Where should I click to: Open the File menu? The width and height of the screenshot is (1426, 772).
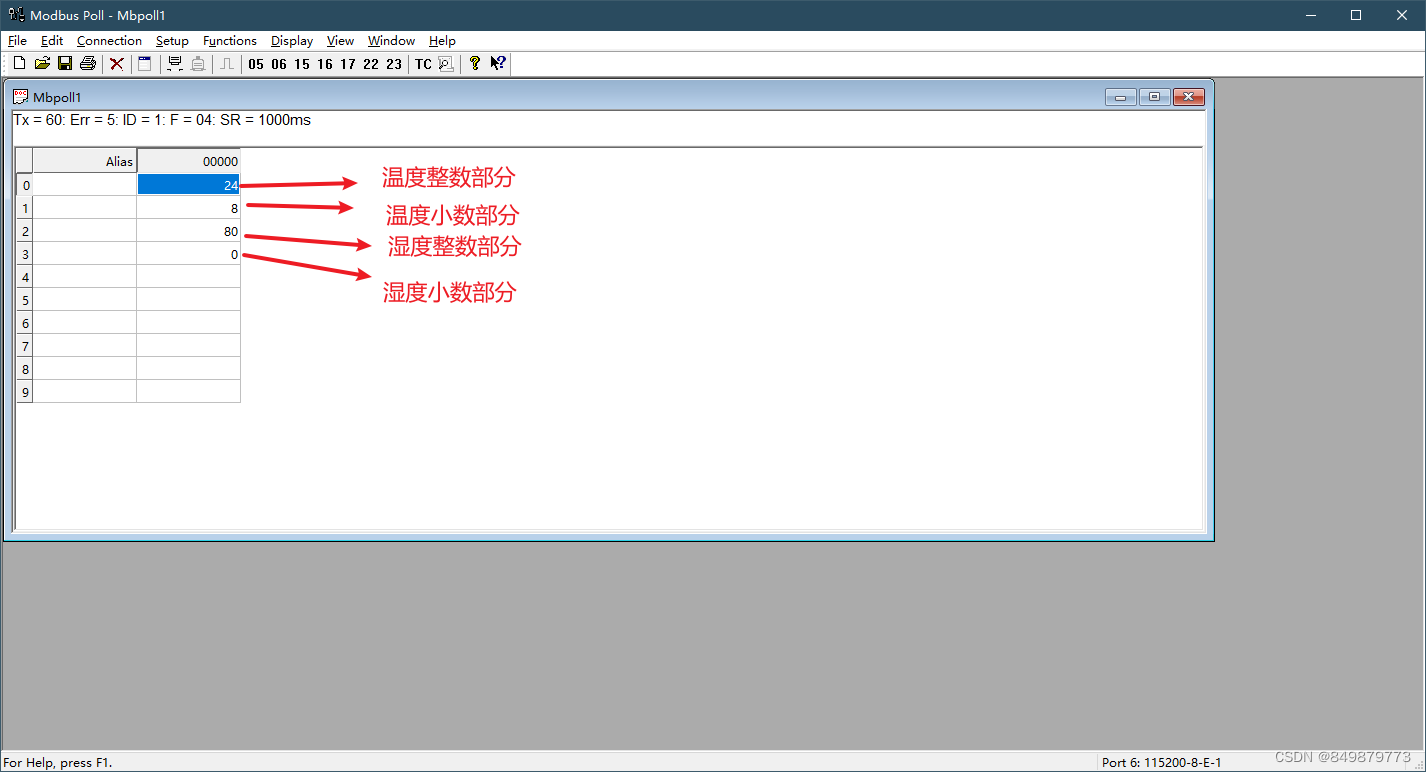click(17, 41)
